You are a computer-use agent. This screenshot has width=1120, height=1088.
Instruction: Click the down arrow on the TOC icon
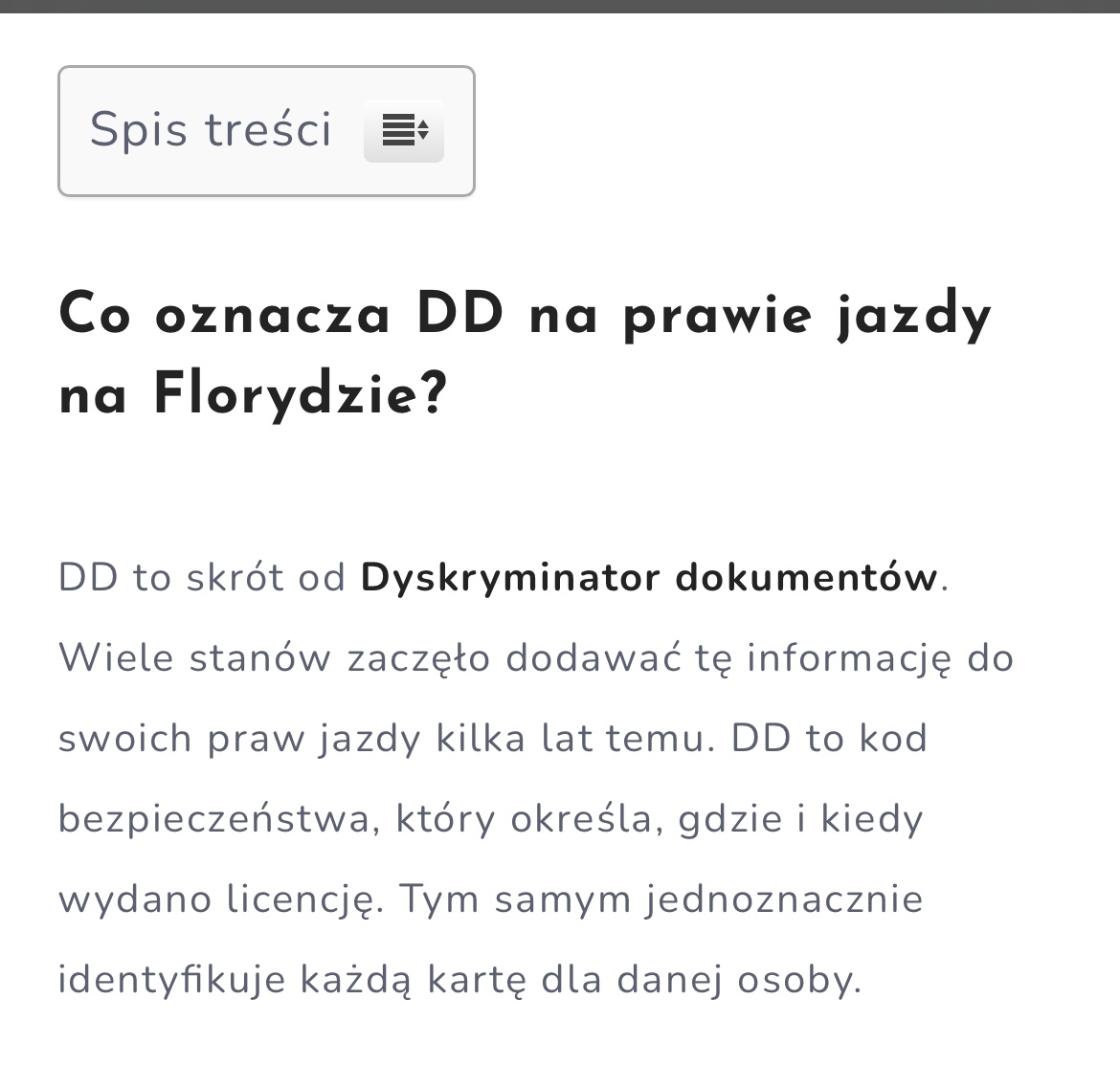tap(421, 136)
